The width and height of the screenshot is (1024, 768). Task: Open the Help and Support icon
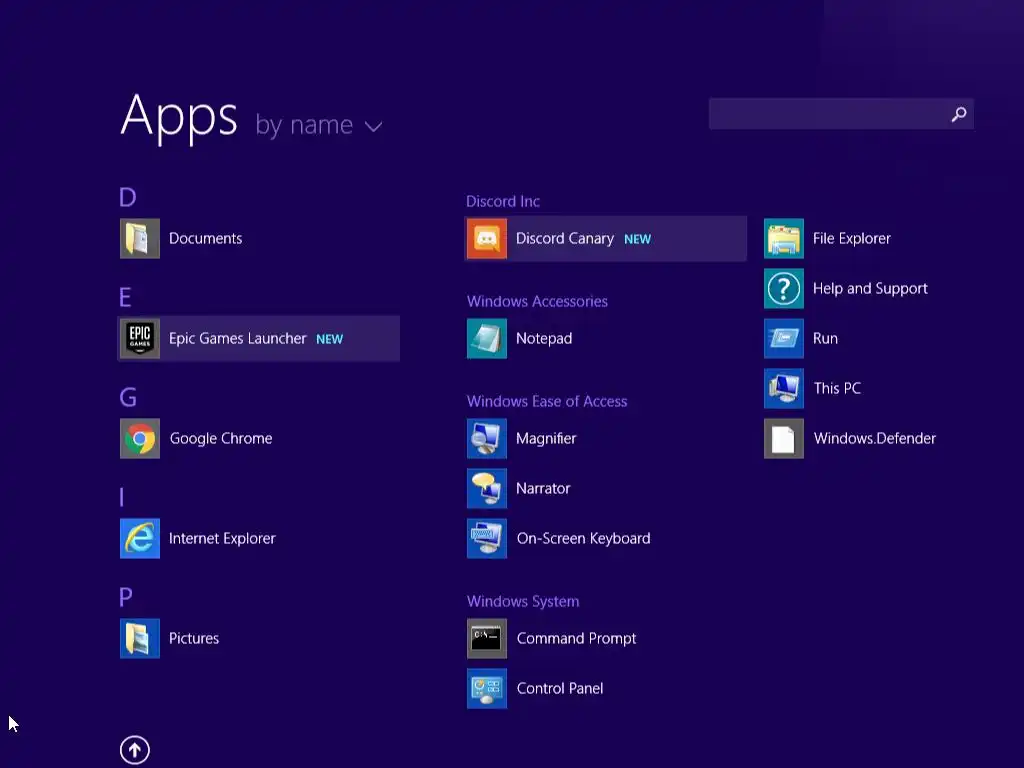784,289
